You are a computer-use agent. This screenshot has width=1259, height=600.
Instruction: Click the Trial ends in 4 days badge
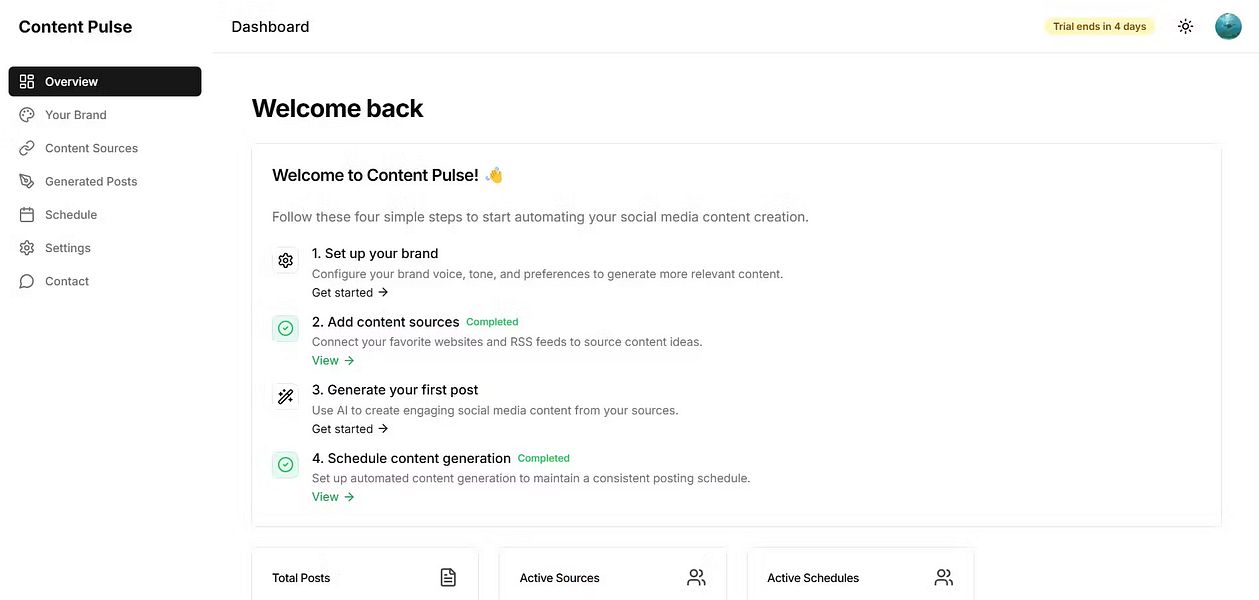pyautogui.click(x=1099, y=26)
